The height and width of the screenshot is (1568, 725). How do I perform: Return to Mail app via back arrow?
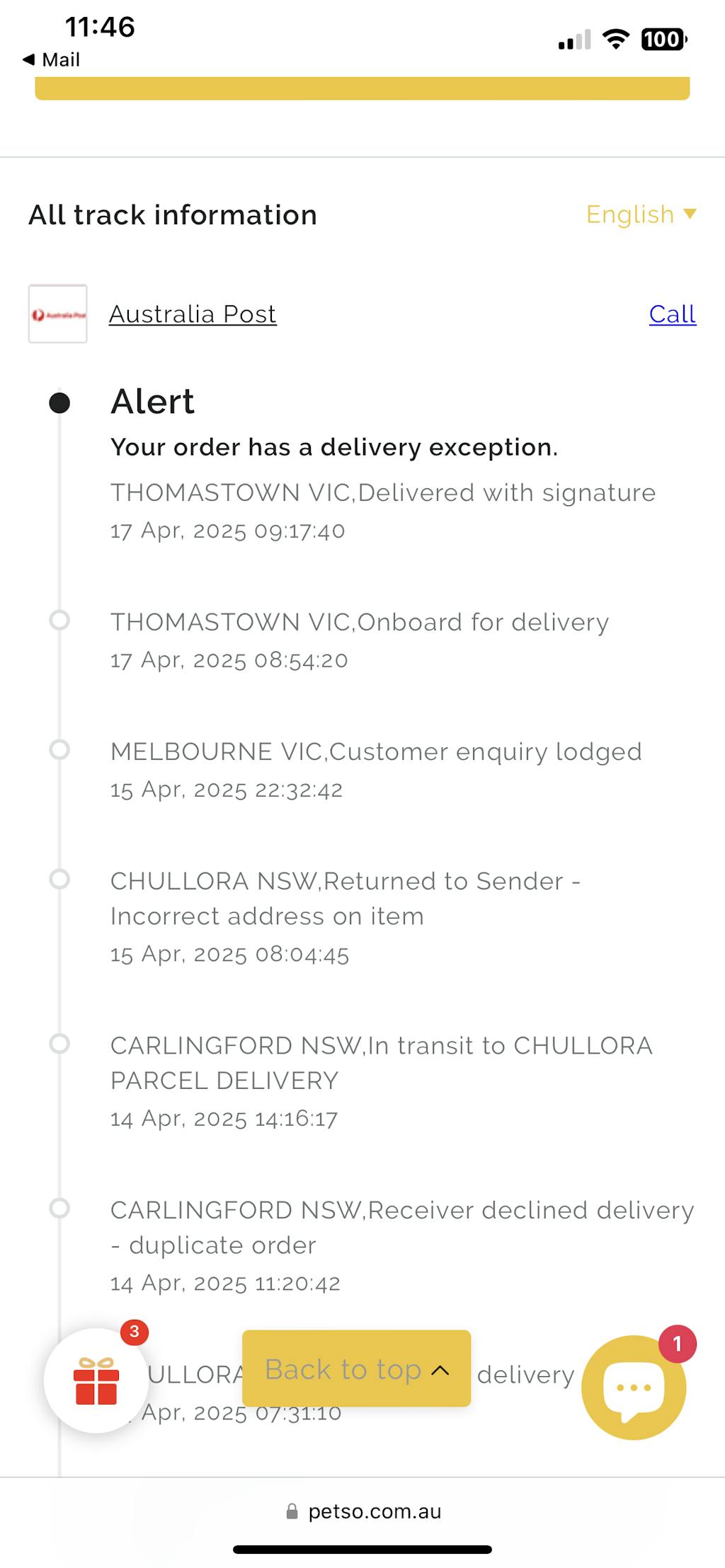pyautogui.click(x=51, y=60)
